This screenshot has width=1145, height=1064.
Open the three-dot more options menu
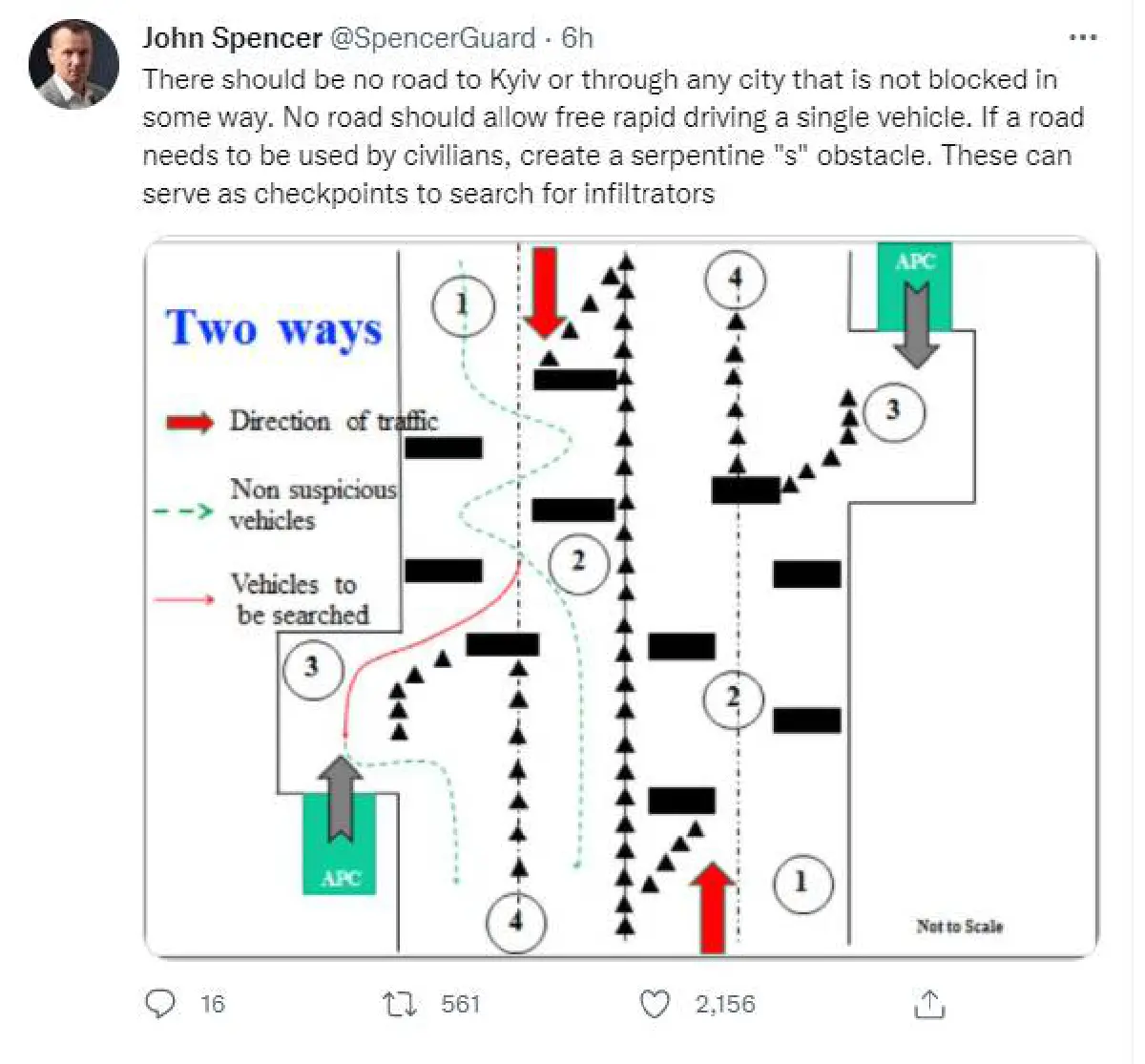(x=1083, y=38)
